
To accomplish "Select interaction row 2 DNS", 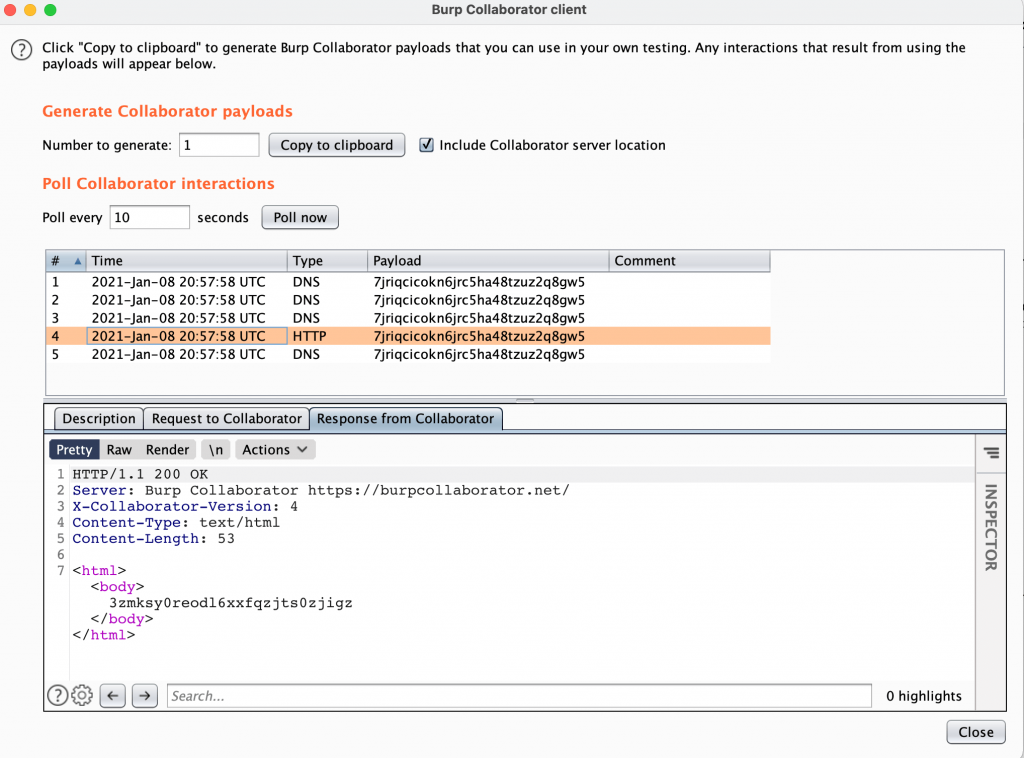I will pyautogui.click(x=408, y=300).
